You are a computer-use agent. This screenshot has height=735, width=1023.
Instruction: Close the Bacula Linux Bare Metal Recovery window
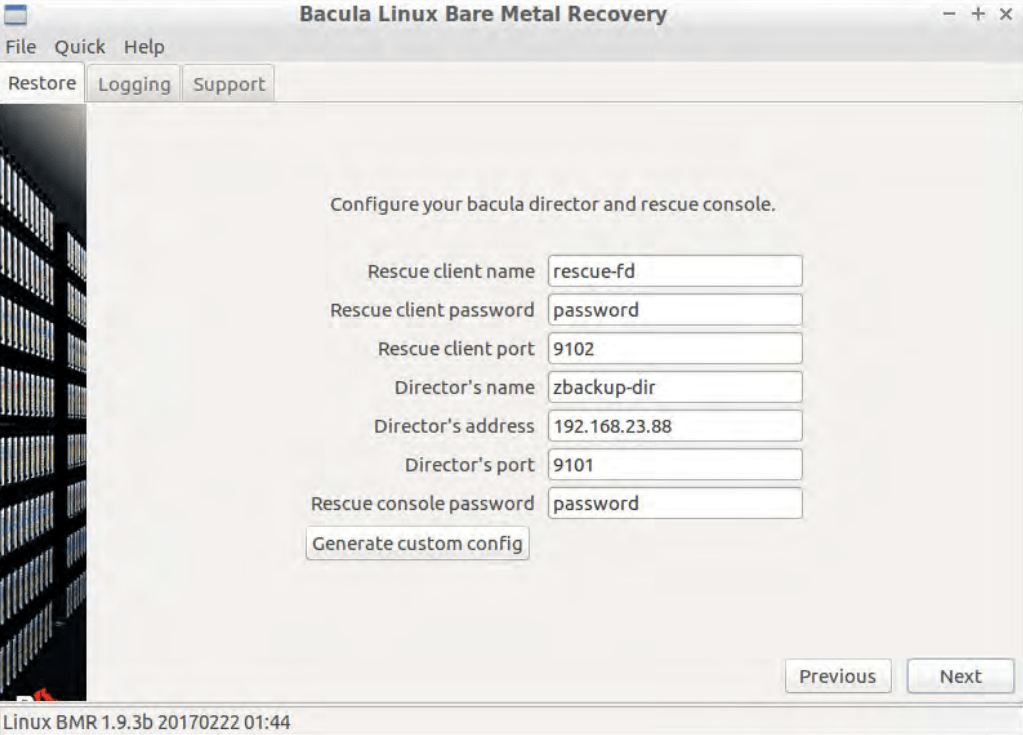[x=1005, y=14]
